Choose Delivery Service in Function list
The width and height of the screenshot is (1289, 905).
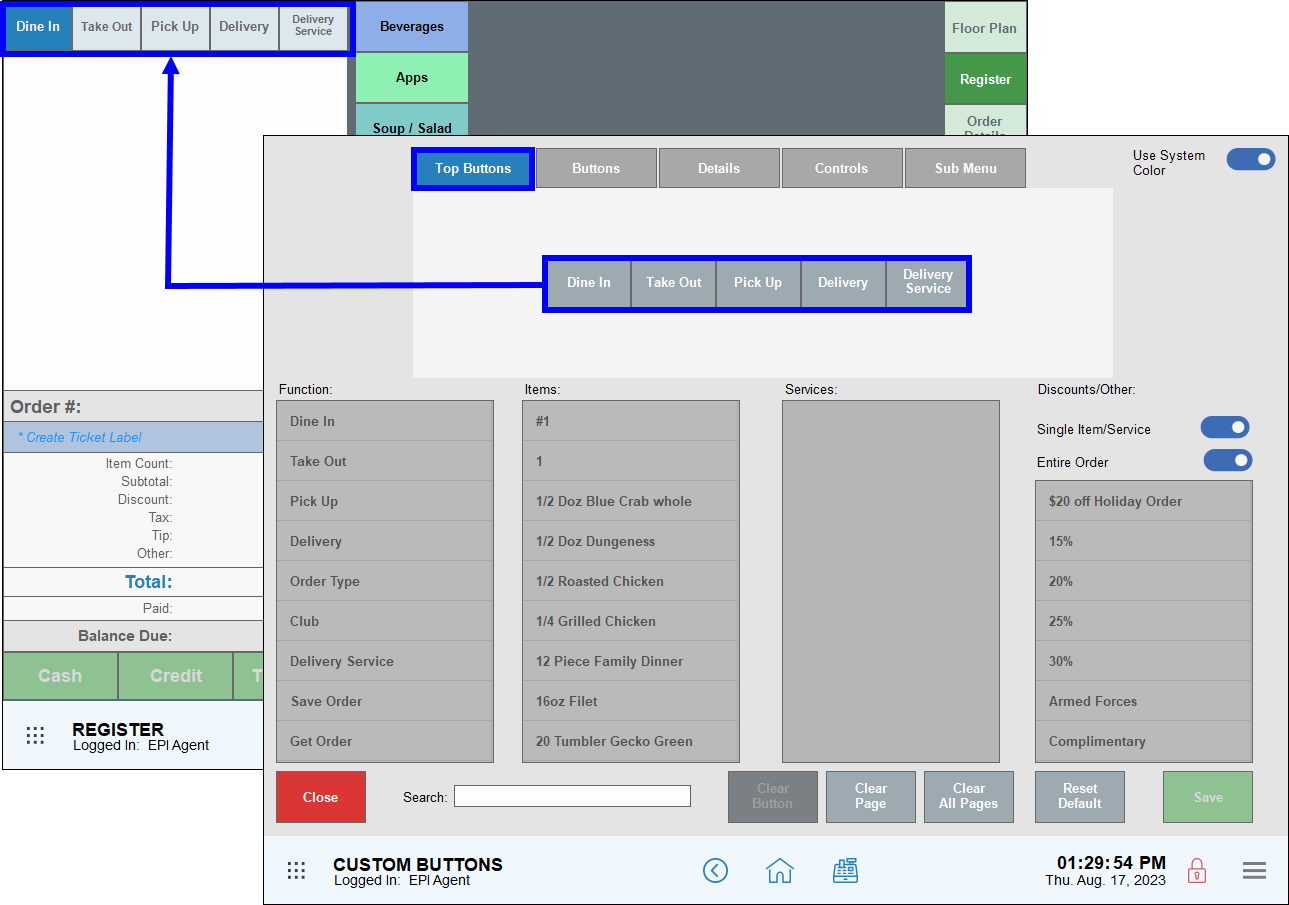click(385, 661)
